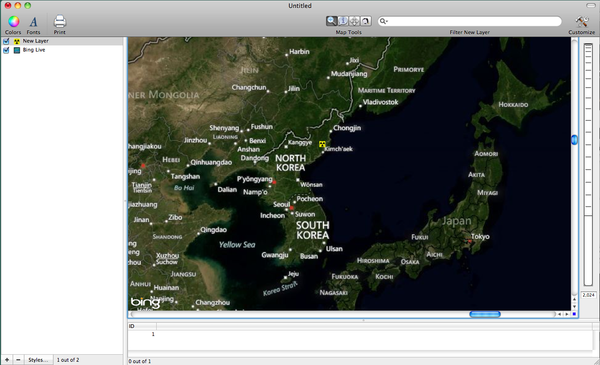Click the map scroll up arrow
Screen dimensions: 600x365
click(x=574, y=300)
